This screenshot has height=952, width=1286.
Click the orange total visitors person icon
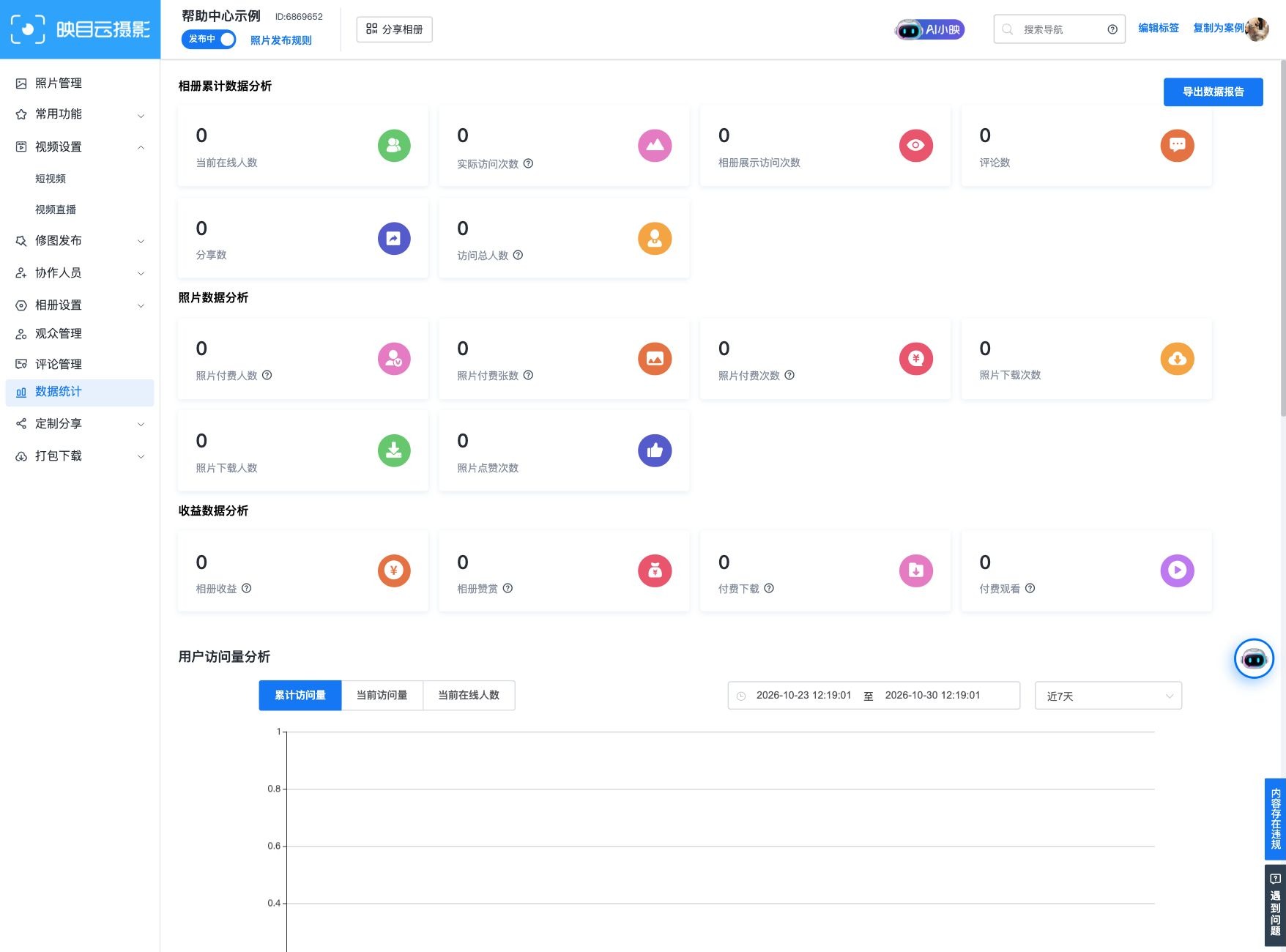tap(655, 238)
